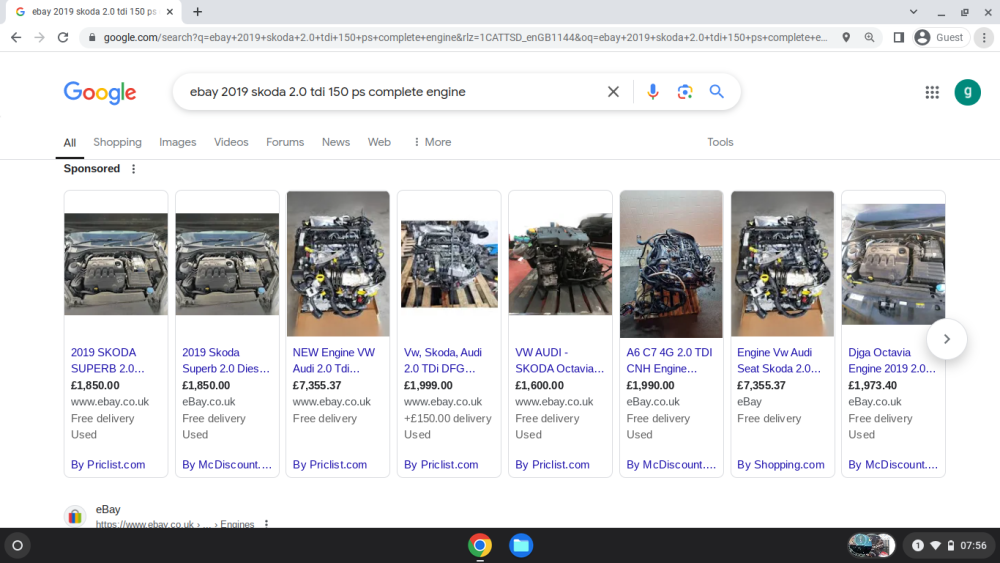Close the ebay 2019 skoda tab
1000x563 pixels.
click(170, 11)
